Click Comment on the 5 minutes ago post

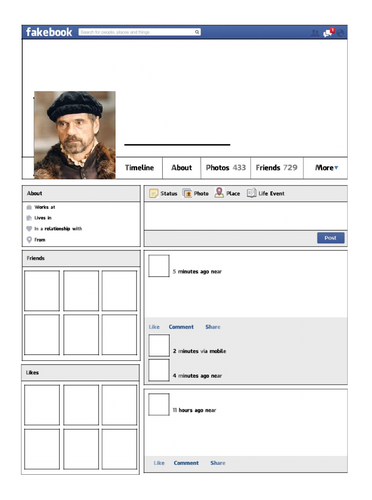pos(181,327)
